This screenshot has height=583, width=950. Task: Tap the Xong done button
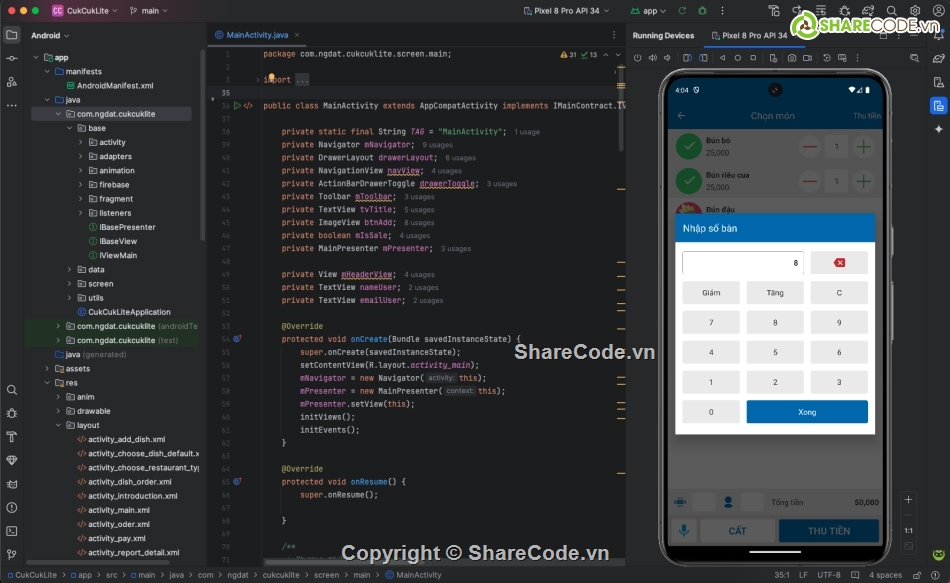coord(807,412)
